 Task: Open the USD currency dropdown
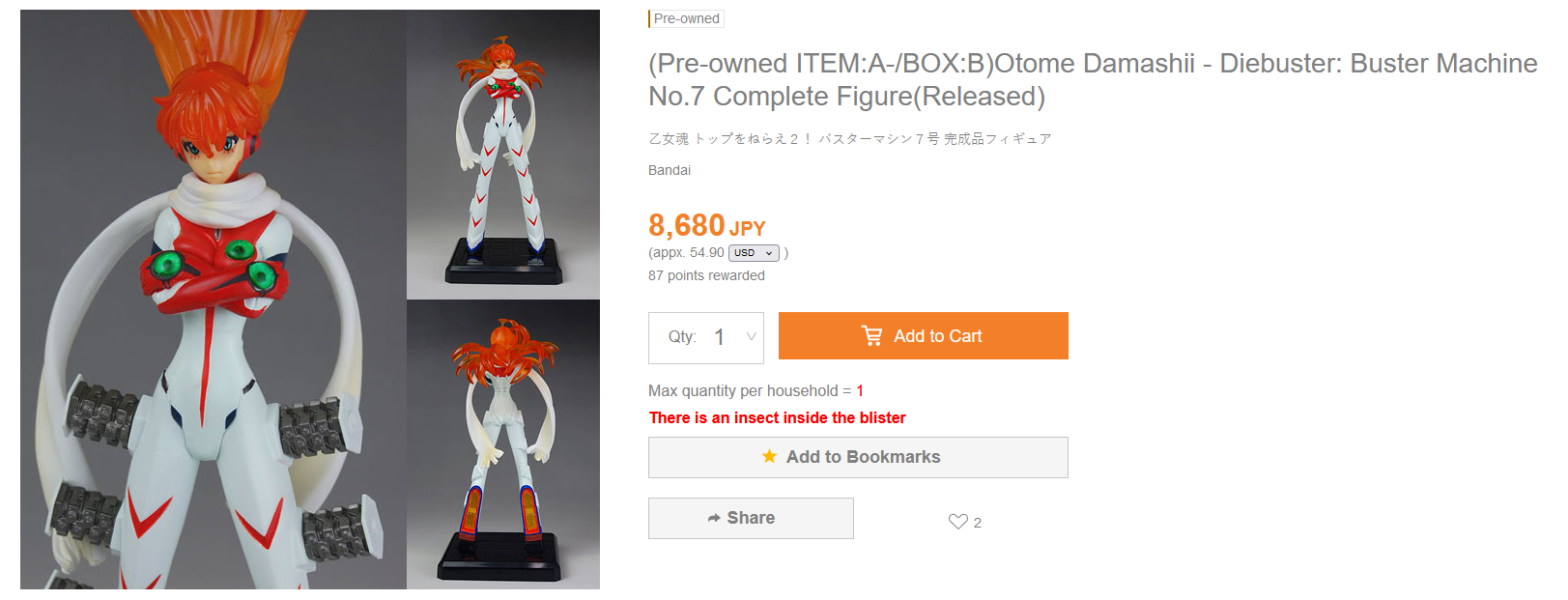tap(753, 253)
